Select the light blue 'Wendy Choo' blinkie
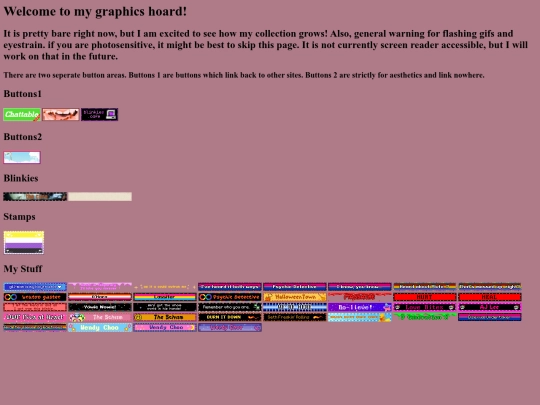540x405 pixels. point(100,328)
